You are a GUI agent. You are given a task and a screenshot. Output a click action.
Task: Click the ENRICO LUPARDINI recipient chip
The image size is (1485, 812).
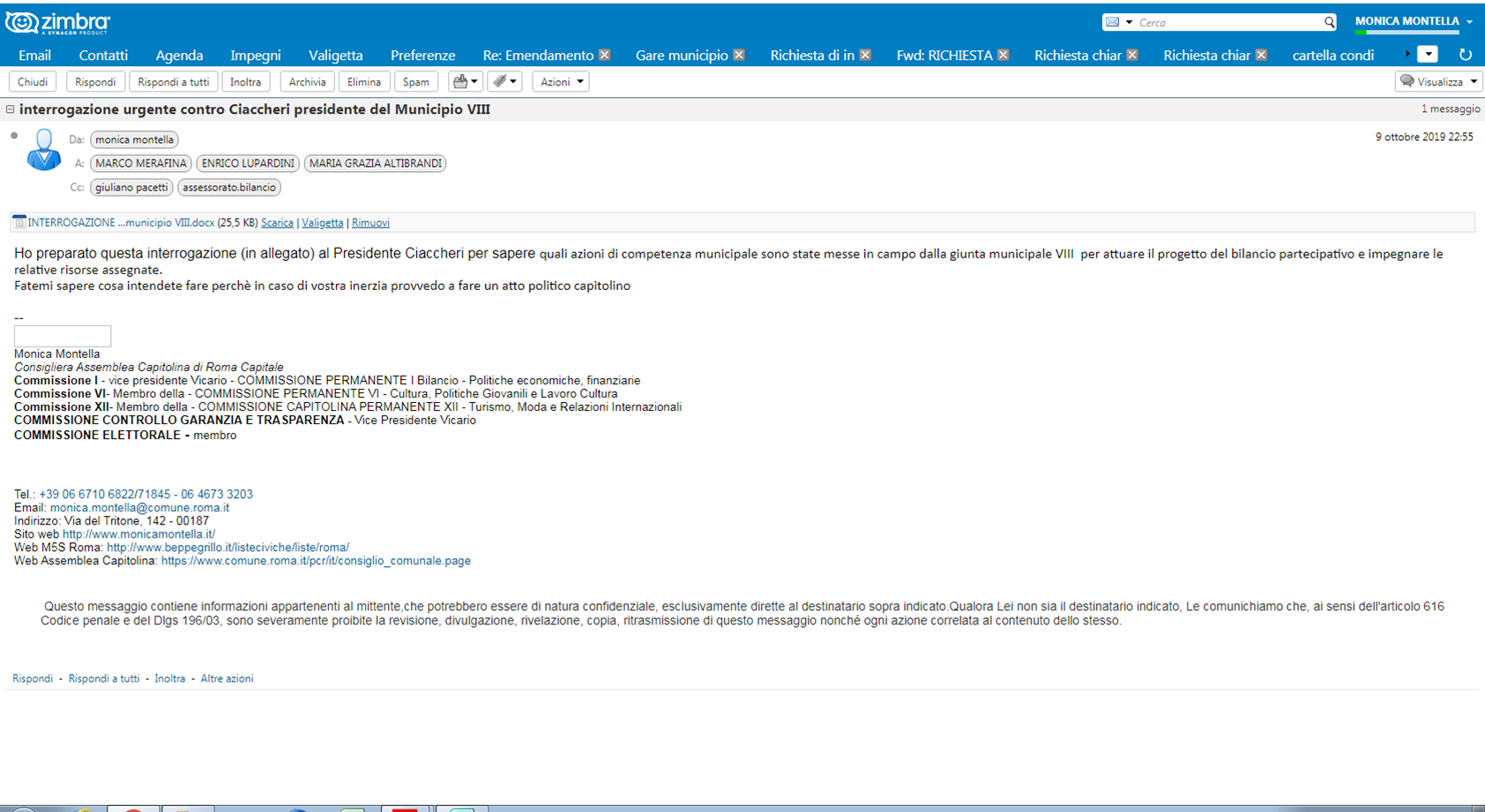[x=248, y=163]
